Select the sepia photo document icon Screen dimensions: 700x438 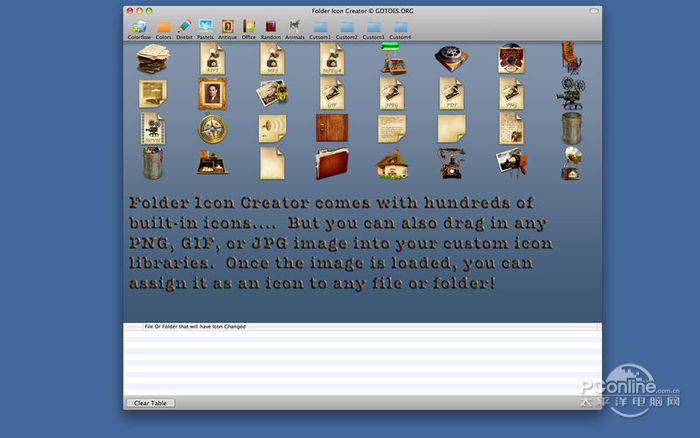click(x=153, y=94)
